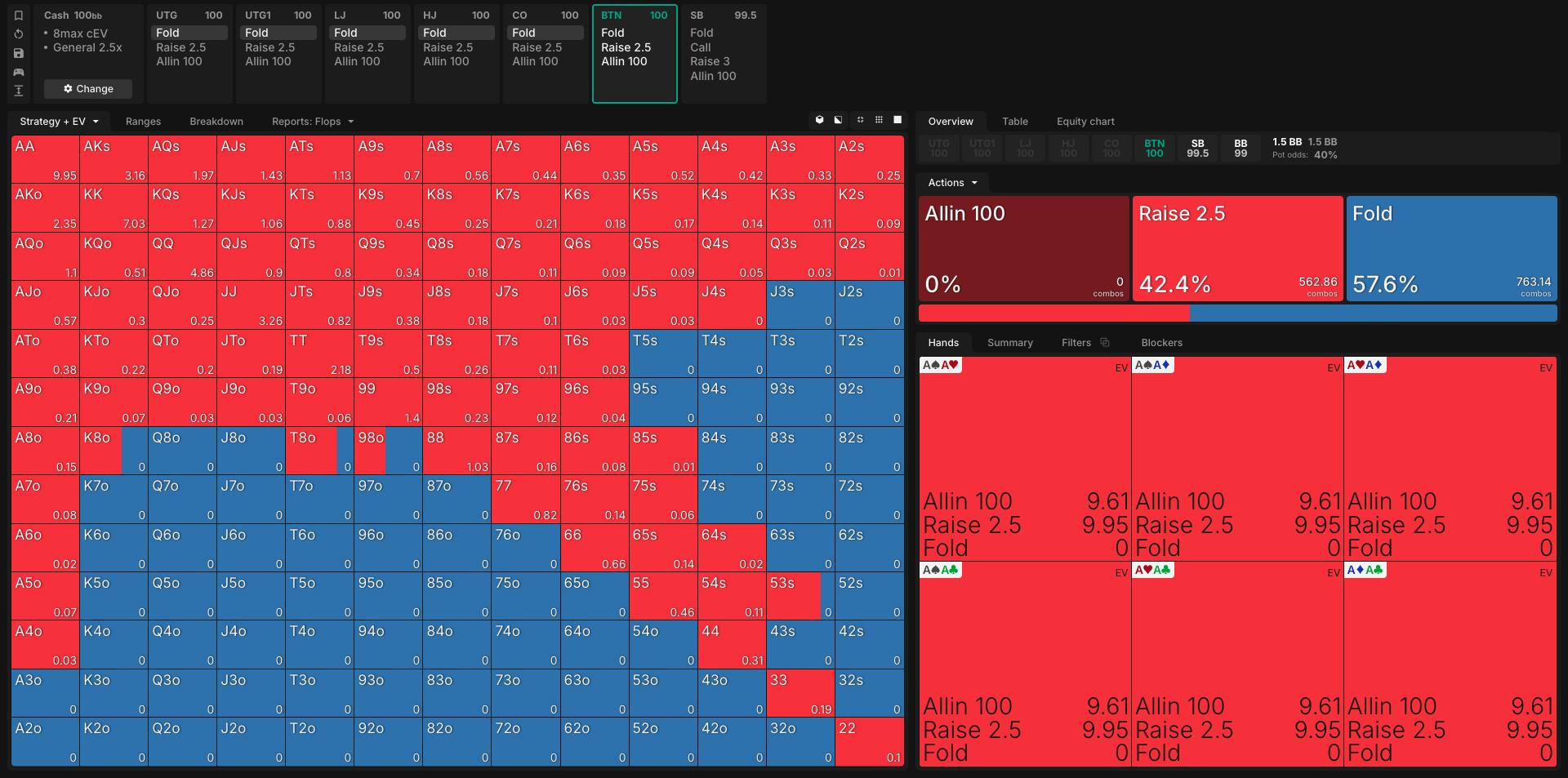Viewport: 1568px width, 778px height.
Task: Select the AKs hand cell
Action: click(114, 159)
